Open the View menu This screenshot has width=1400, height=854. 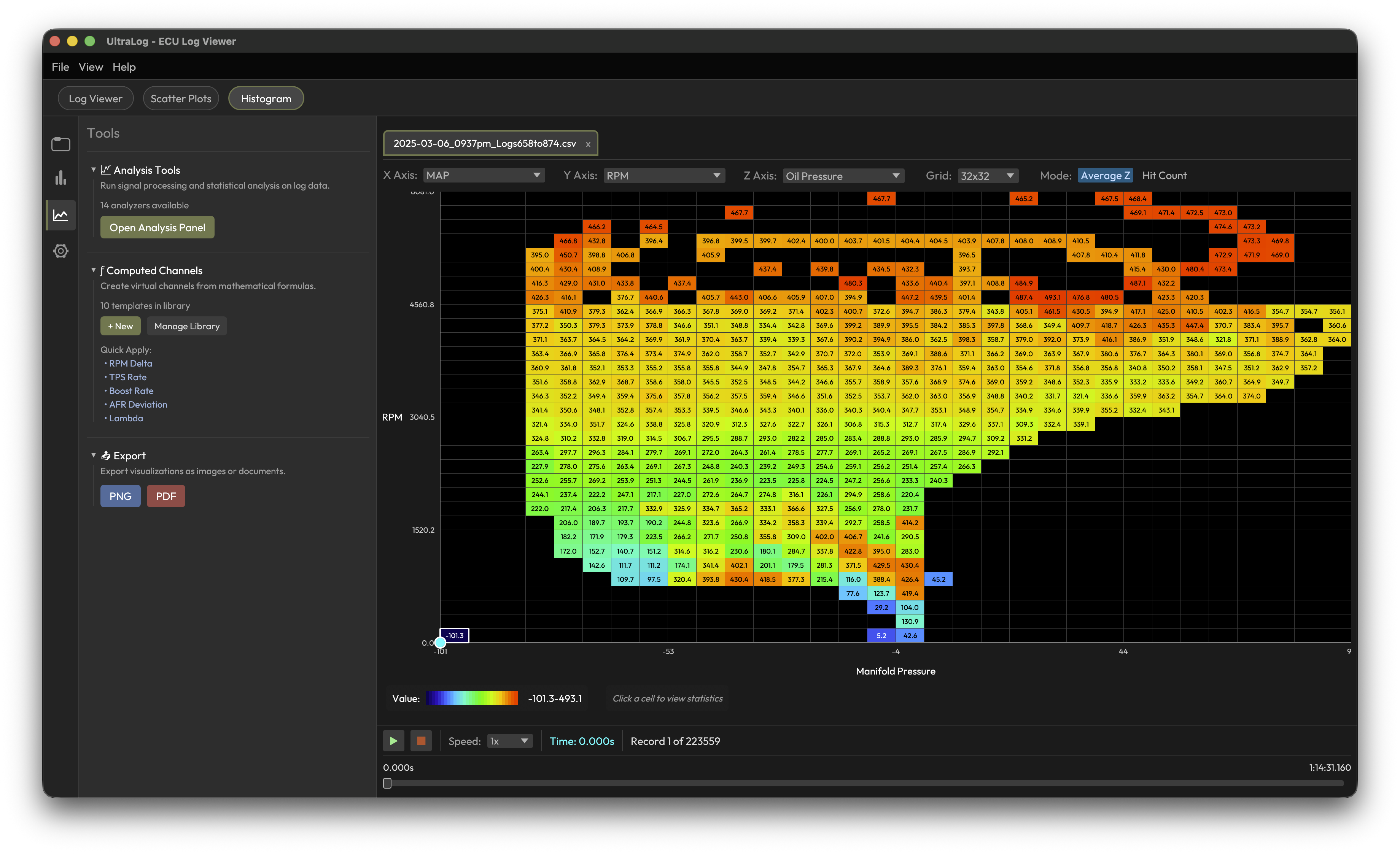pos(90,67)
